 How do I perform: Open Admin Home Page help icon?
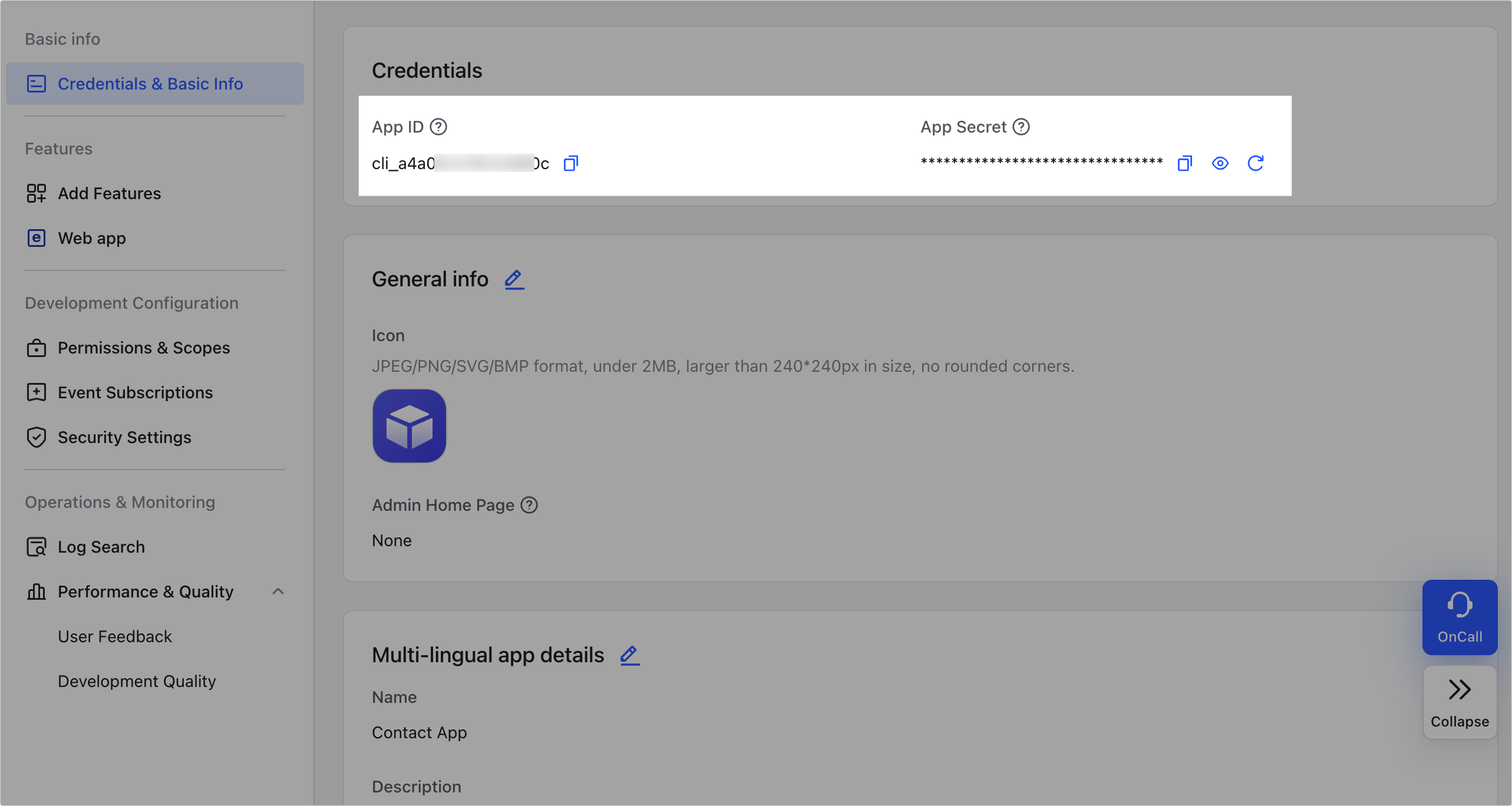point(529,505)
